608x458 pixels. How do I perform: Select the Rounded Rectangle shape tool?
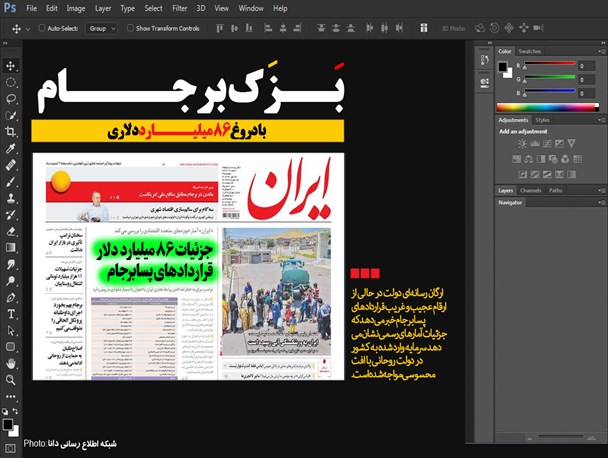pos(10,347)
